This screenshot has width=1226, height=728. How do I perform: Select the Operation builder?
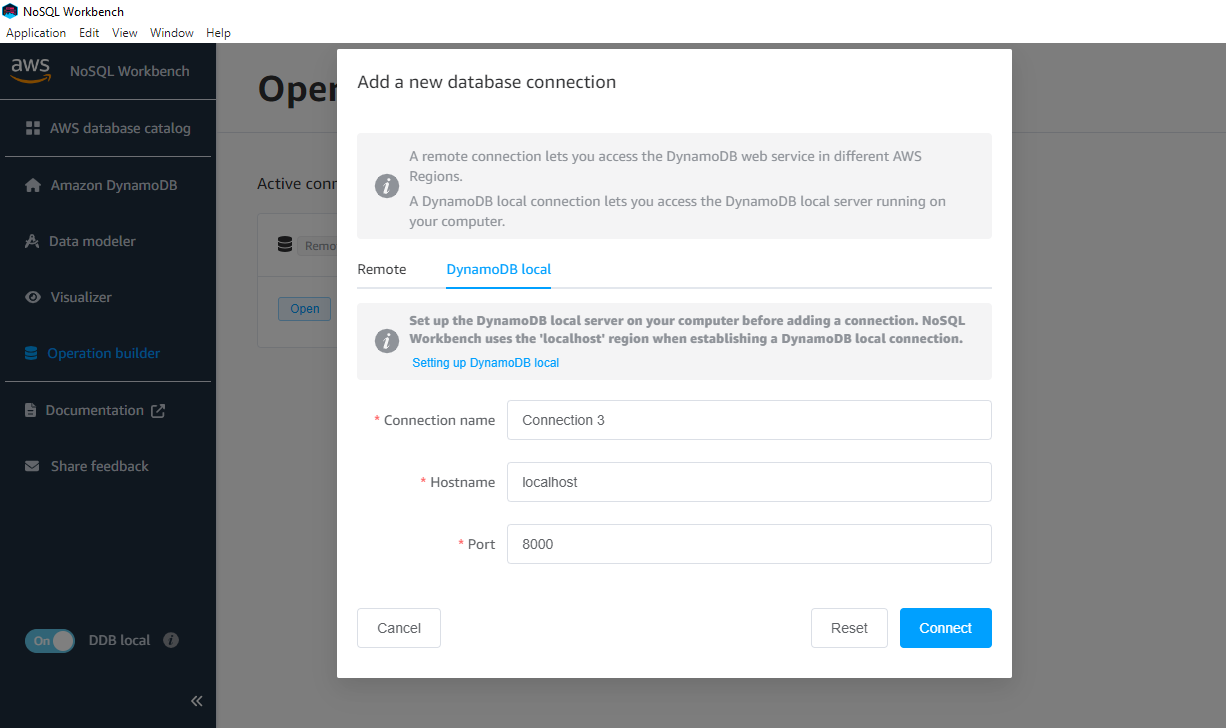pos(101,353)
